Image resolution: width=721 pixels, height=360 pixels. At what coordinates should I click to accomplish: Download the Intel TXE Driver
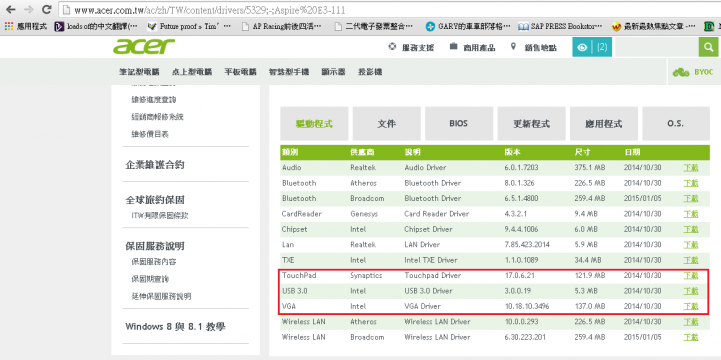click(x=691, y=260)
